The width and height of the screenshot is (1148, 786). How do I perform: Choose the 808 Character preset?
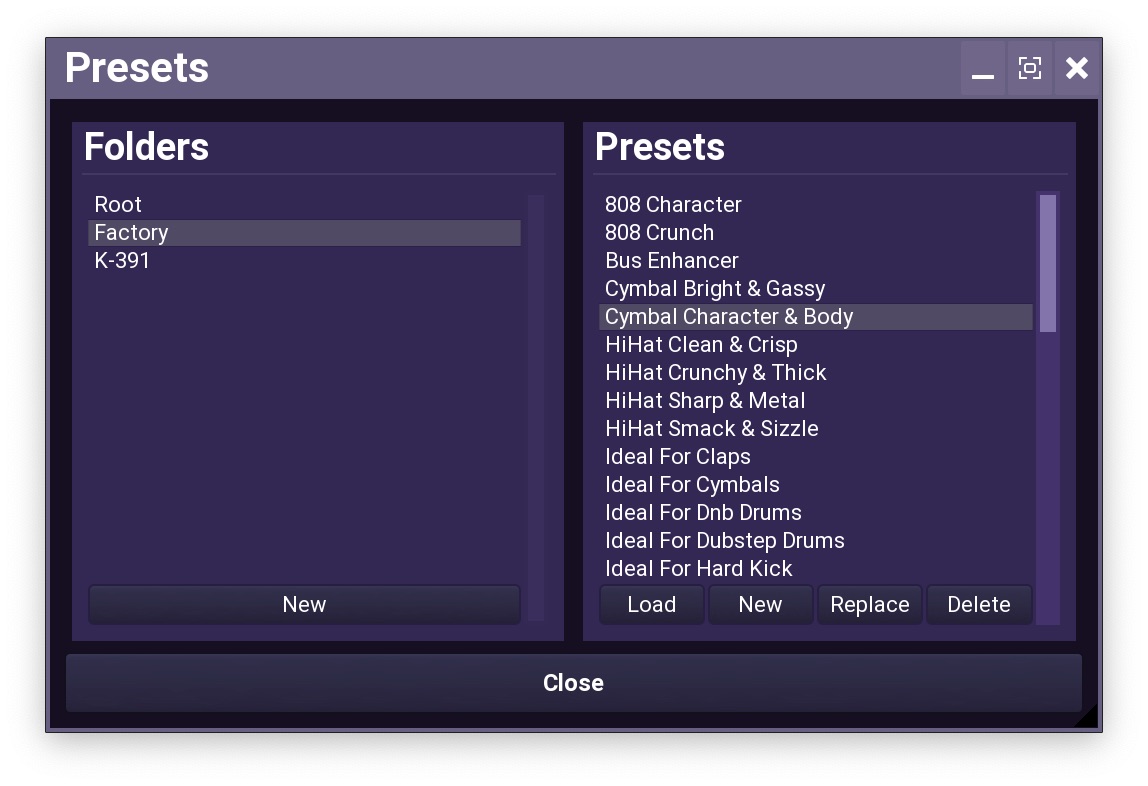tap(673, 205)
